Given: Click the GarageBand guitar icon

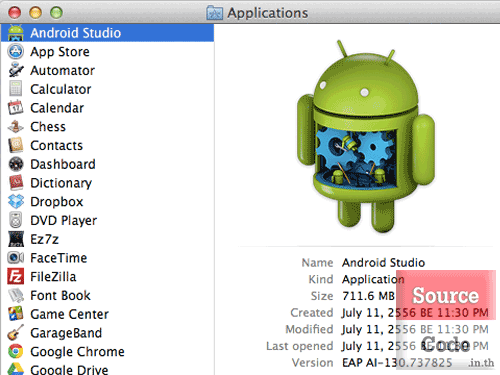Looking at the screenshot, I should (x=16, y=333).
